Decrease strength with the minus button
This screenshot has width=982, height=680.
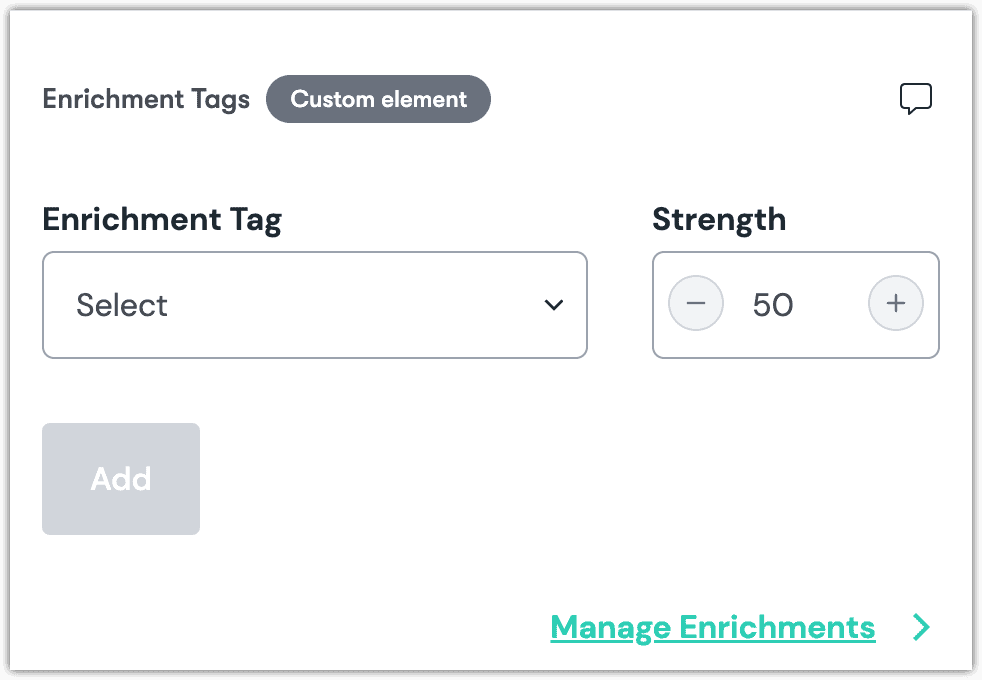[x=696, y=304]
